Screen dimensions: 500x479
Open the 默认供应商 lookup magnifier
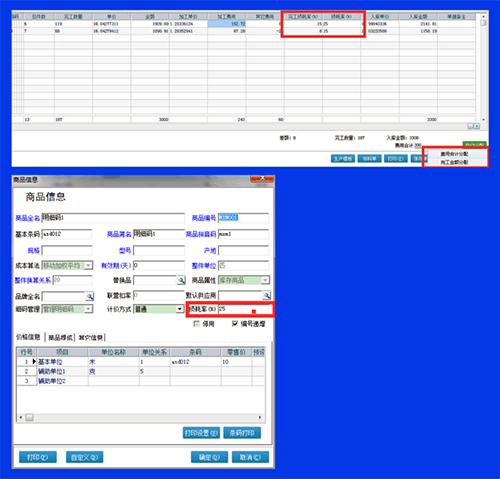point(266,295)
